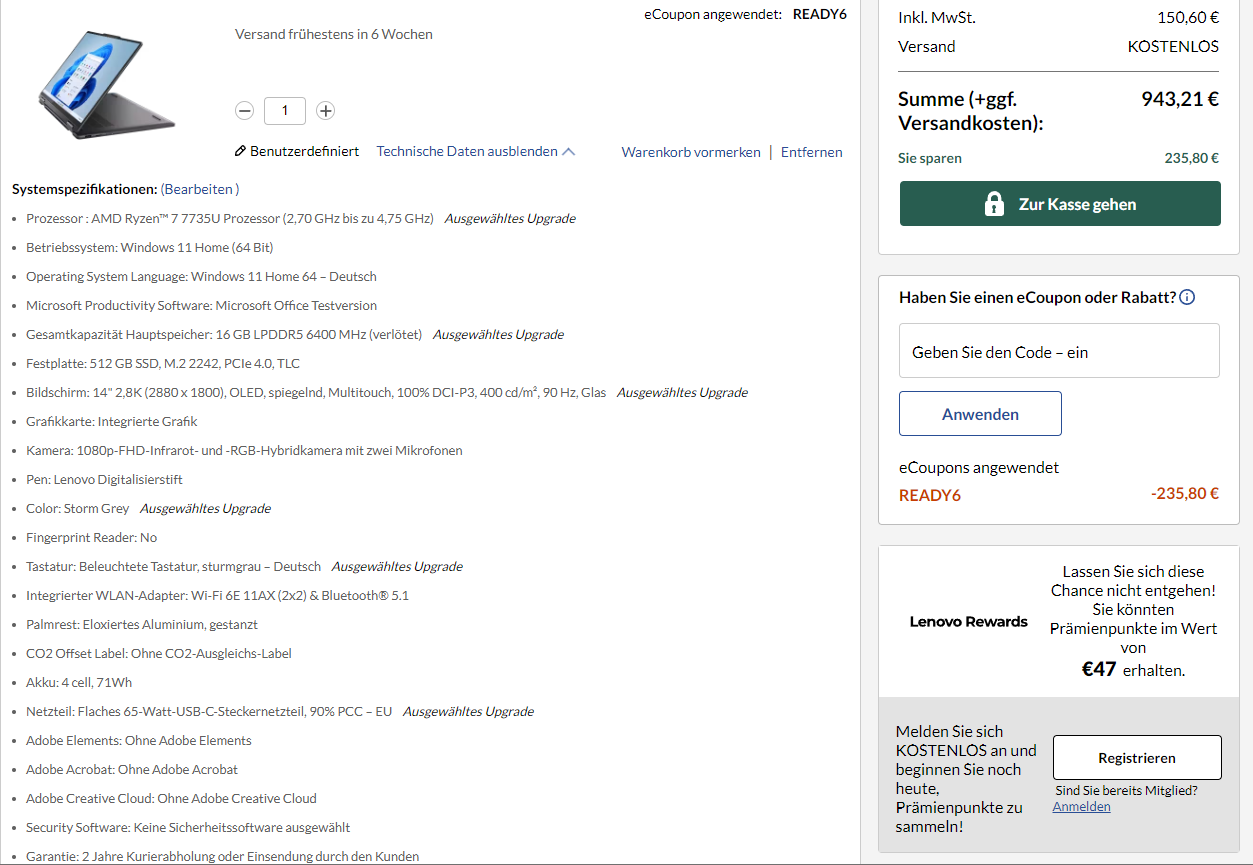Click the info icon next to eCoupon question
The height and width of the screenshot is (865, 1253).
[x=1187, y=297]
